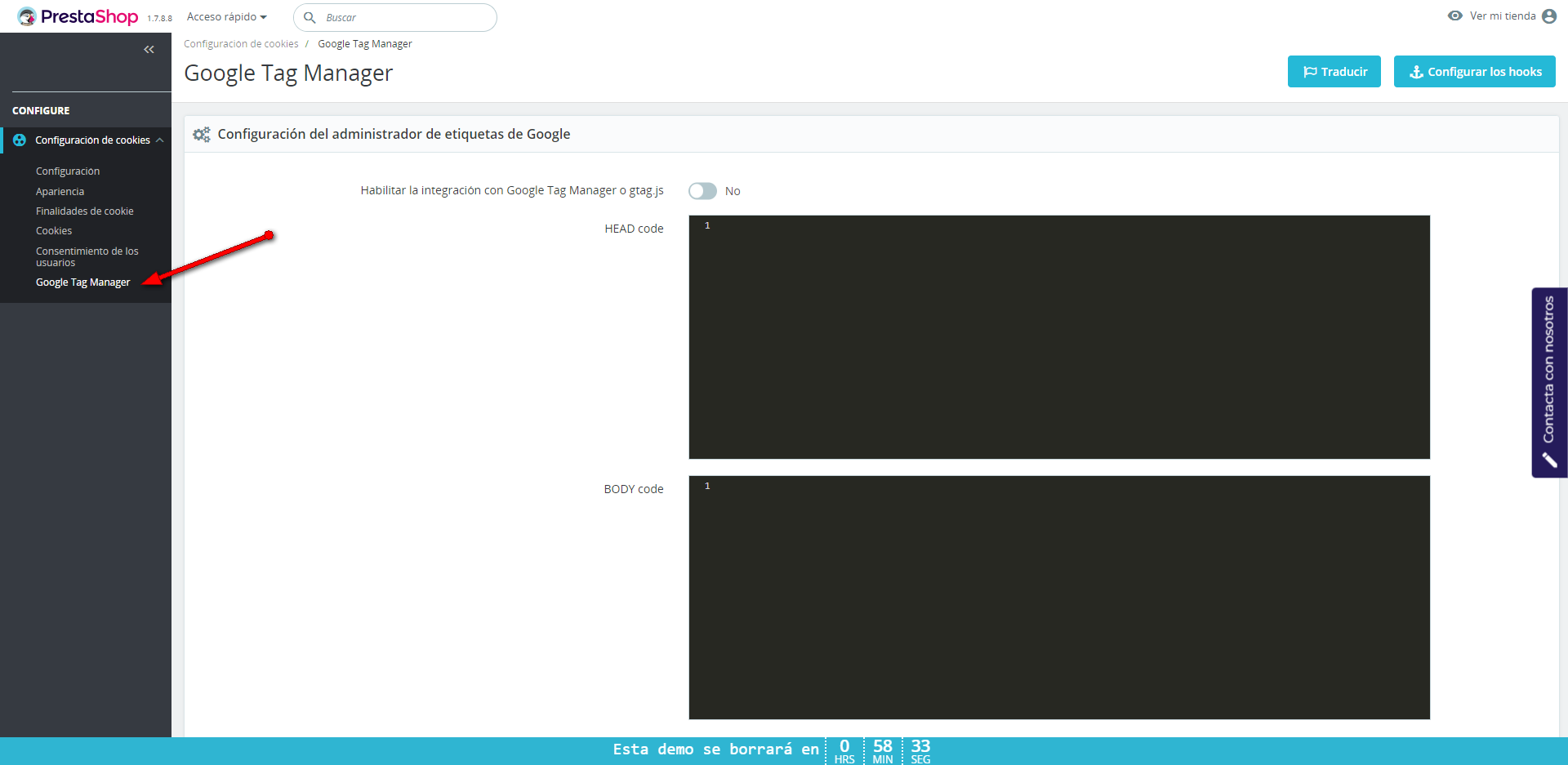Open the Cookies submenu item
Image resolution: width=1568 pixels, height=765 pixels.
click(54, 231)
